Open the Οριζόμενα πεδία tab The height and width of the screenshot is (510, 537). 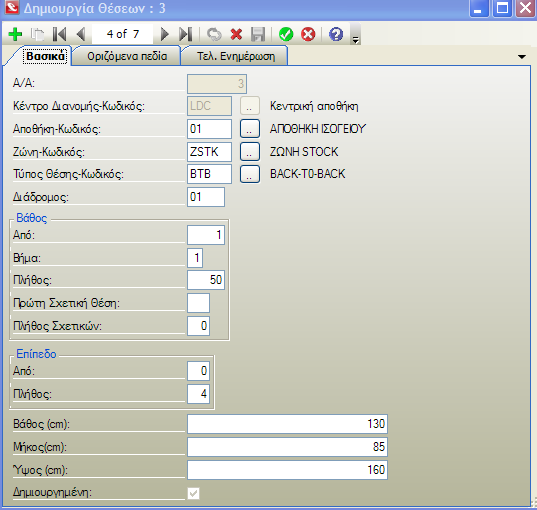[127, 56]
